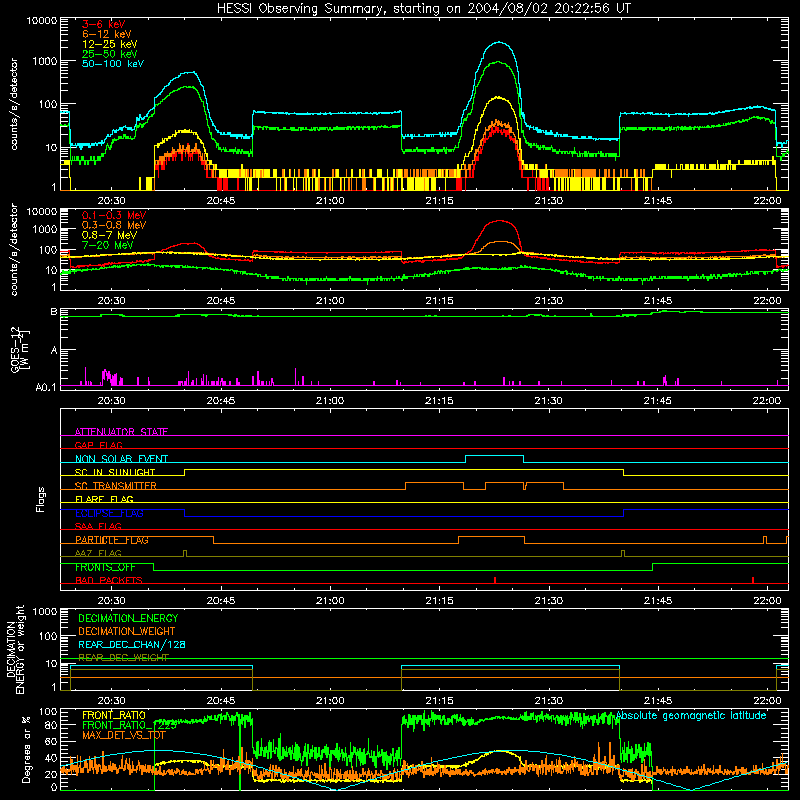Select the green 25-50 keV legend entry

click(109, 54)
